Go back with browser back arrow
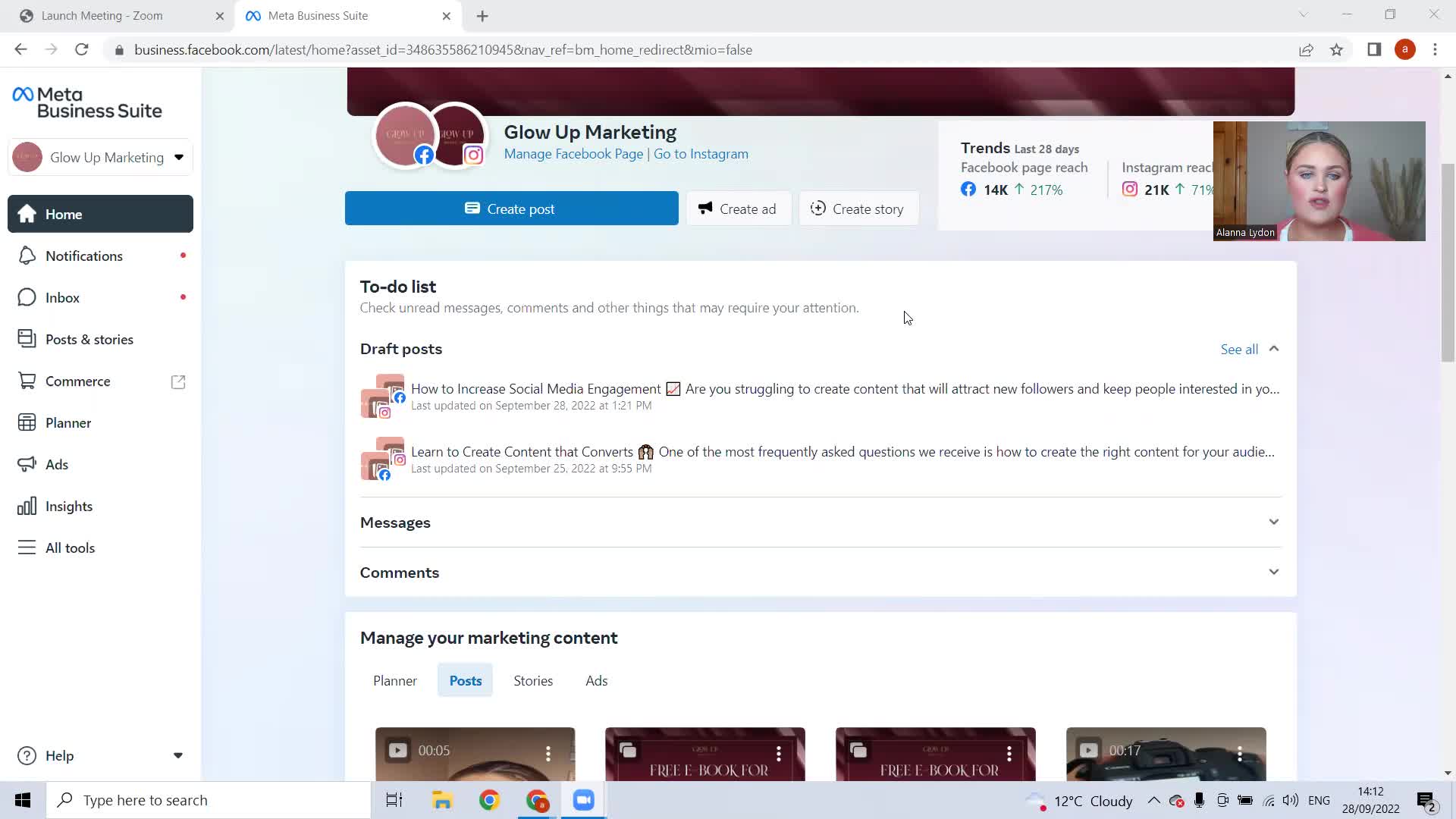Image resolution: width=1456 pixels, height=819 pixels. [x=20, y=49]
